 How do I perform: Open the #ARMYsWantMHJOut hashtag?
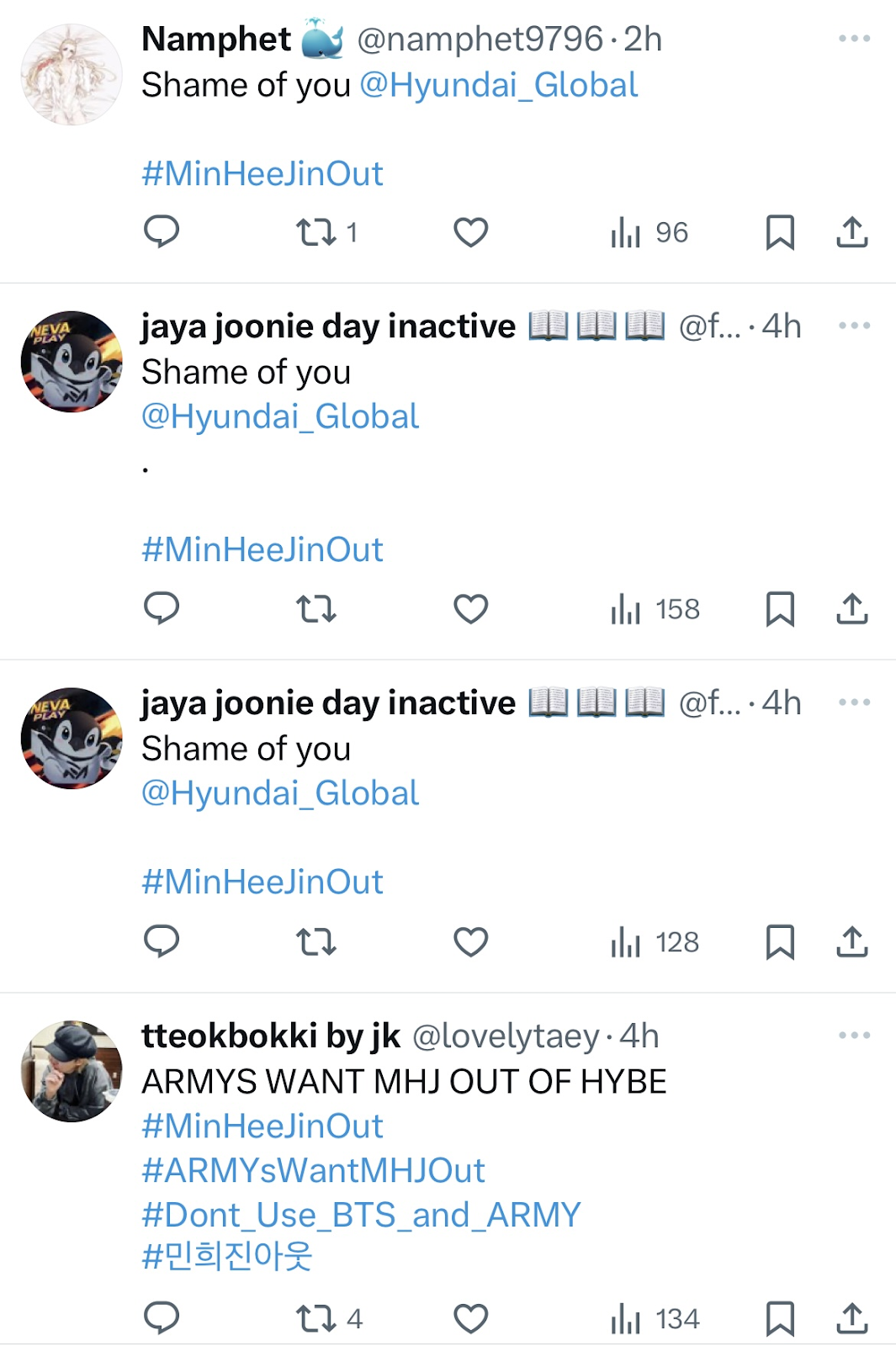click(313, 1170)
